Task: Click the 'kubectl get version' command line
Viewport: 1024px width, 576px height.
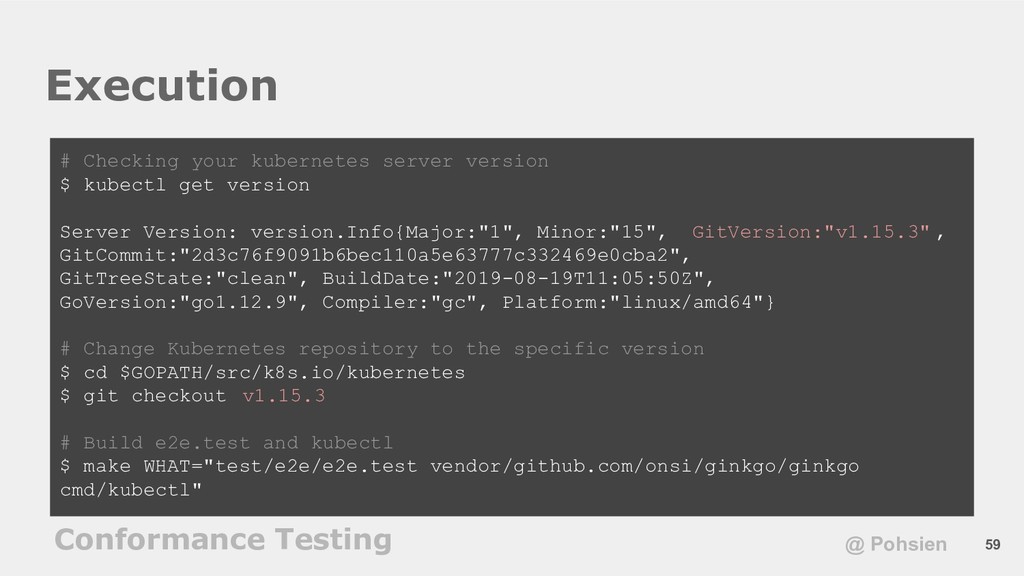Action: point(185,185)
